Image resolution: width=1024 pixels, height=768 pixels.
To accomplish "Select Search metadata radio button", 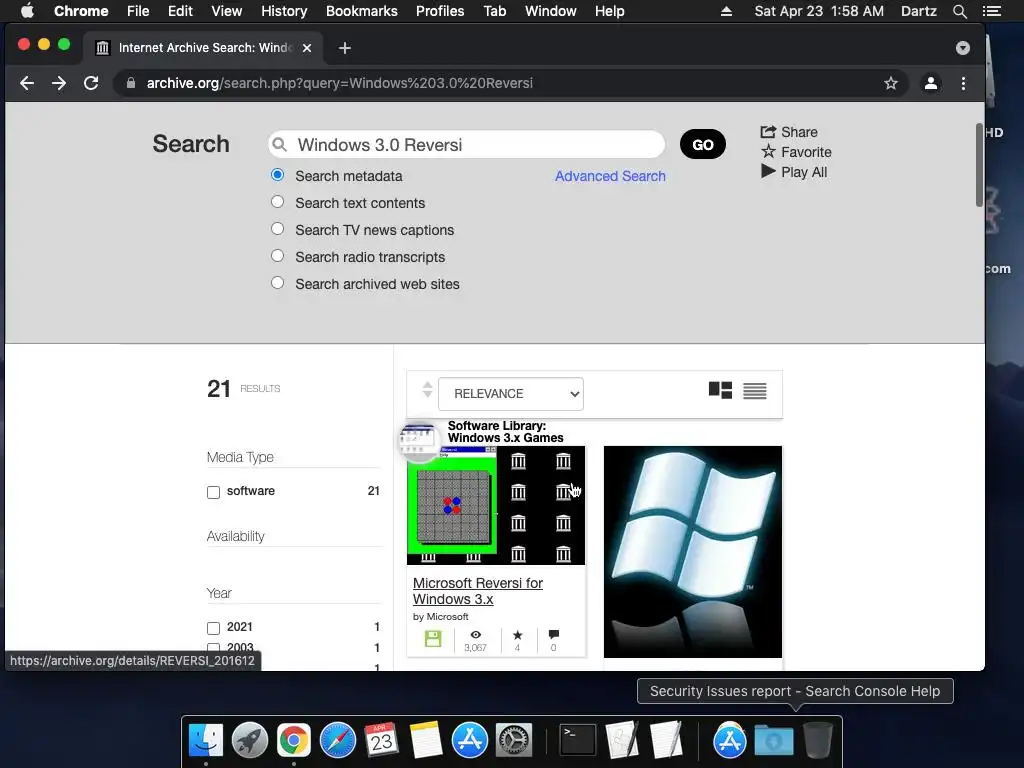I will 278,175.
